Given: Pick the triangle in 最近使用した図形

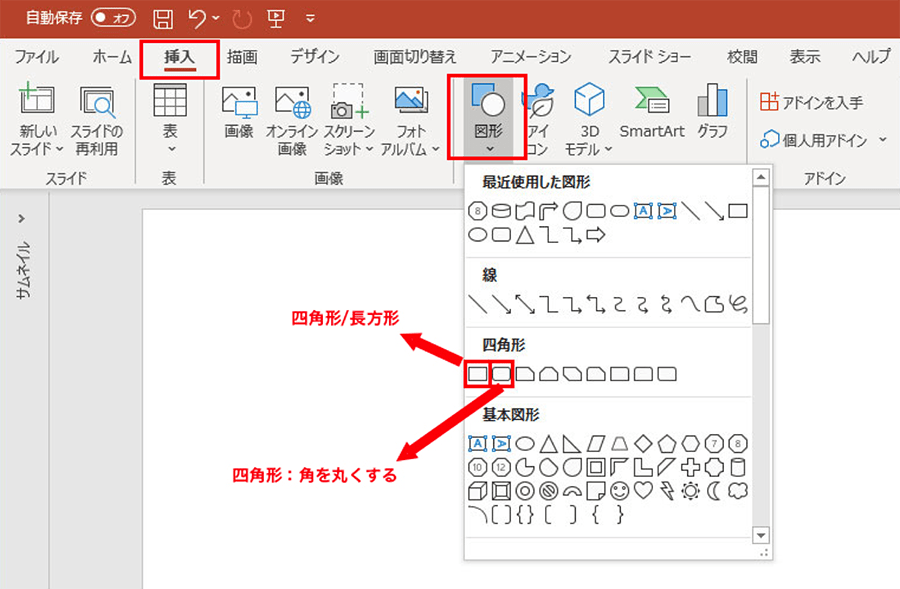Looking at the screenshot, I should click(525, 235).
